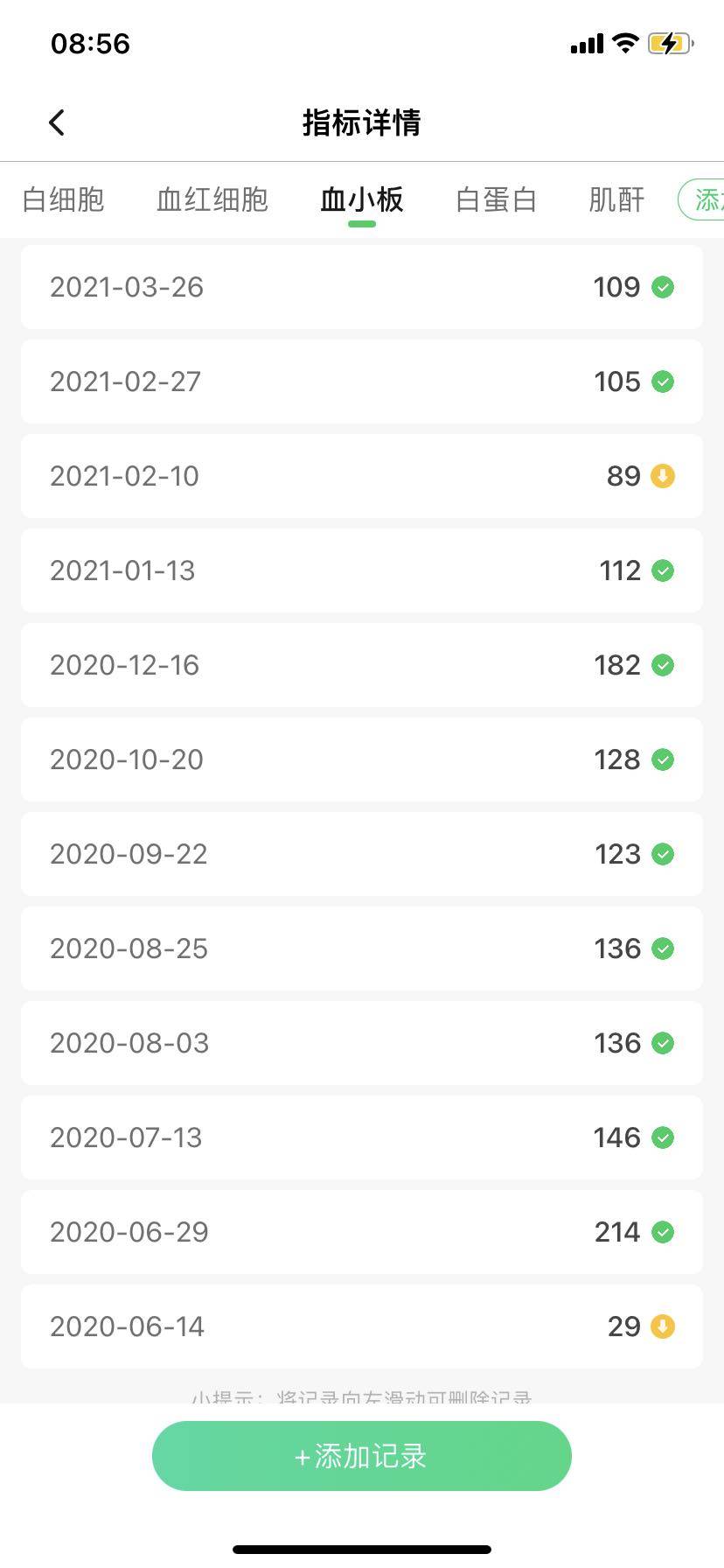This screenshot has height=1568, width=724.
Task: Click the green check icon next to 214
Action: coord(663,1232)
